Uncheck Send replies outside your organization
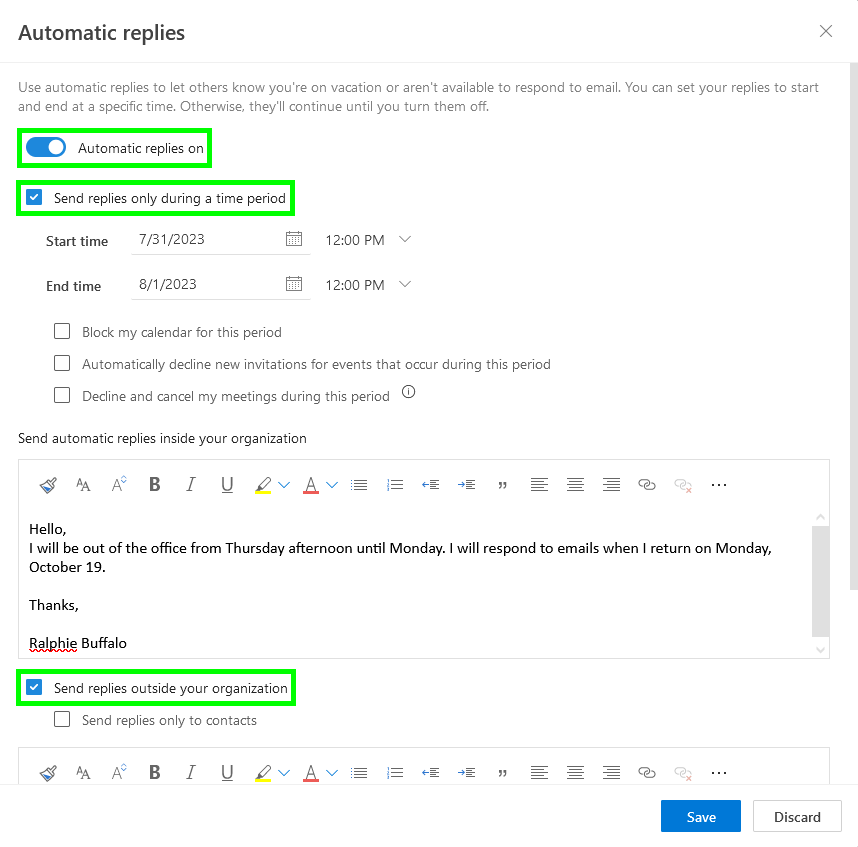 click(34, 687)
